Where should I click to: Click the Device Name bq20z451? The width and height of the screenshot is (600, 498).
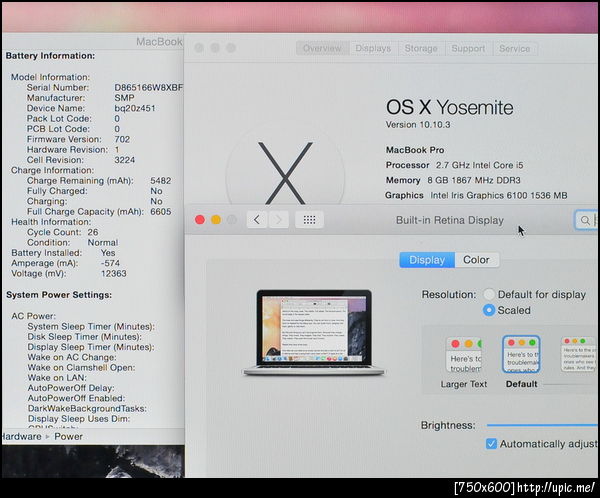coord(135,108)
